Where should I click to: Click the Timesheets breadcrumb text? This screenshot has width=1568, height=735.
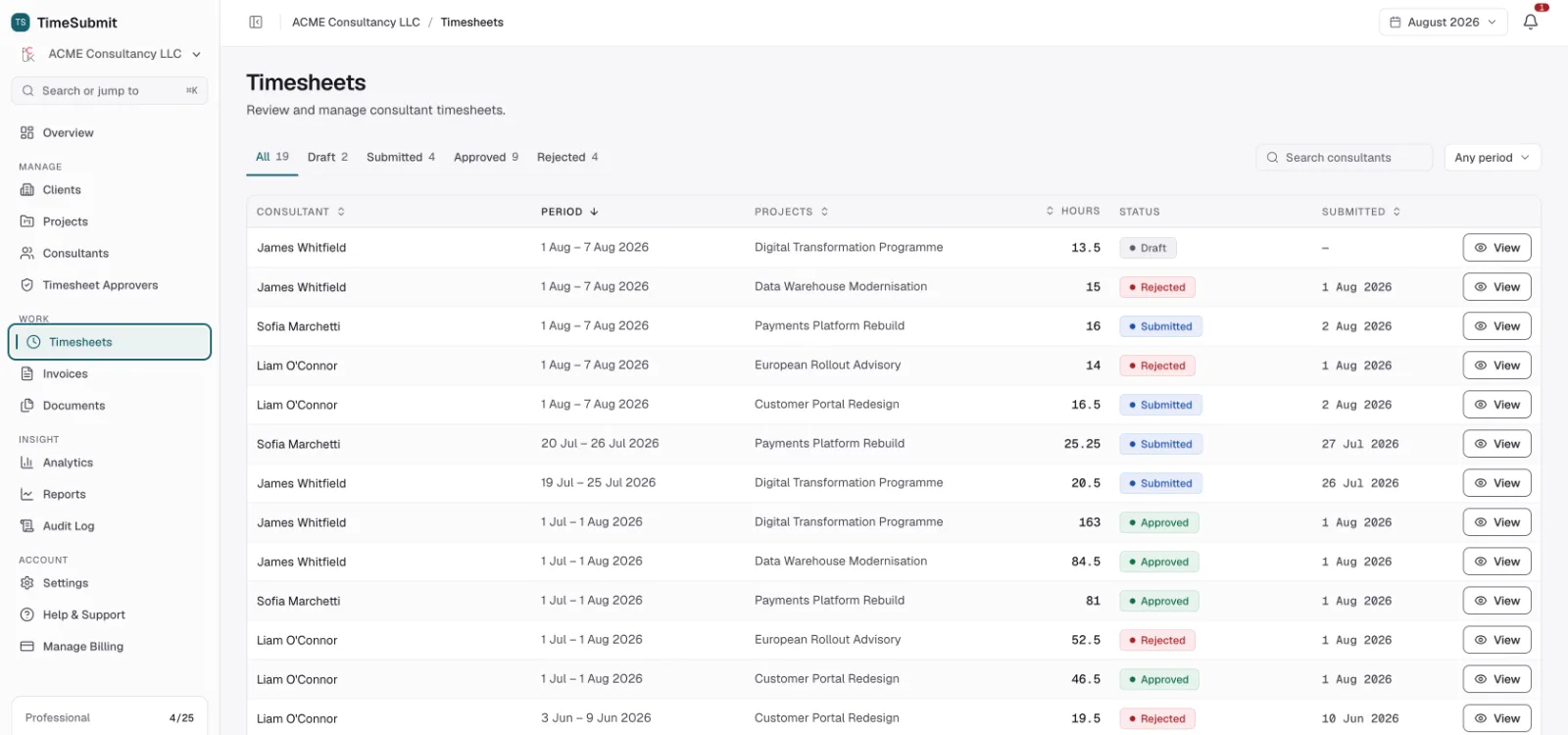click(x=471, y=23)
